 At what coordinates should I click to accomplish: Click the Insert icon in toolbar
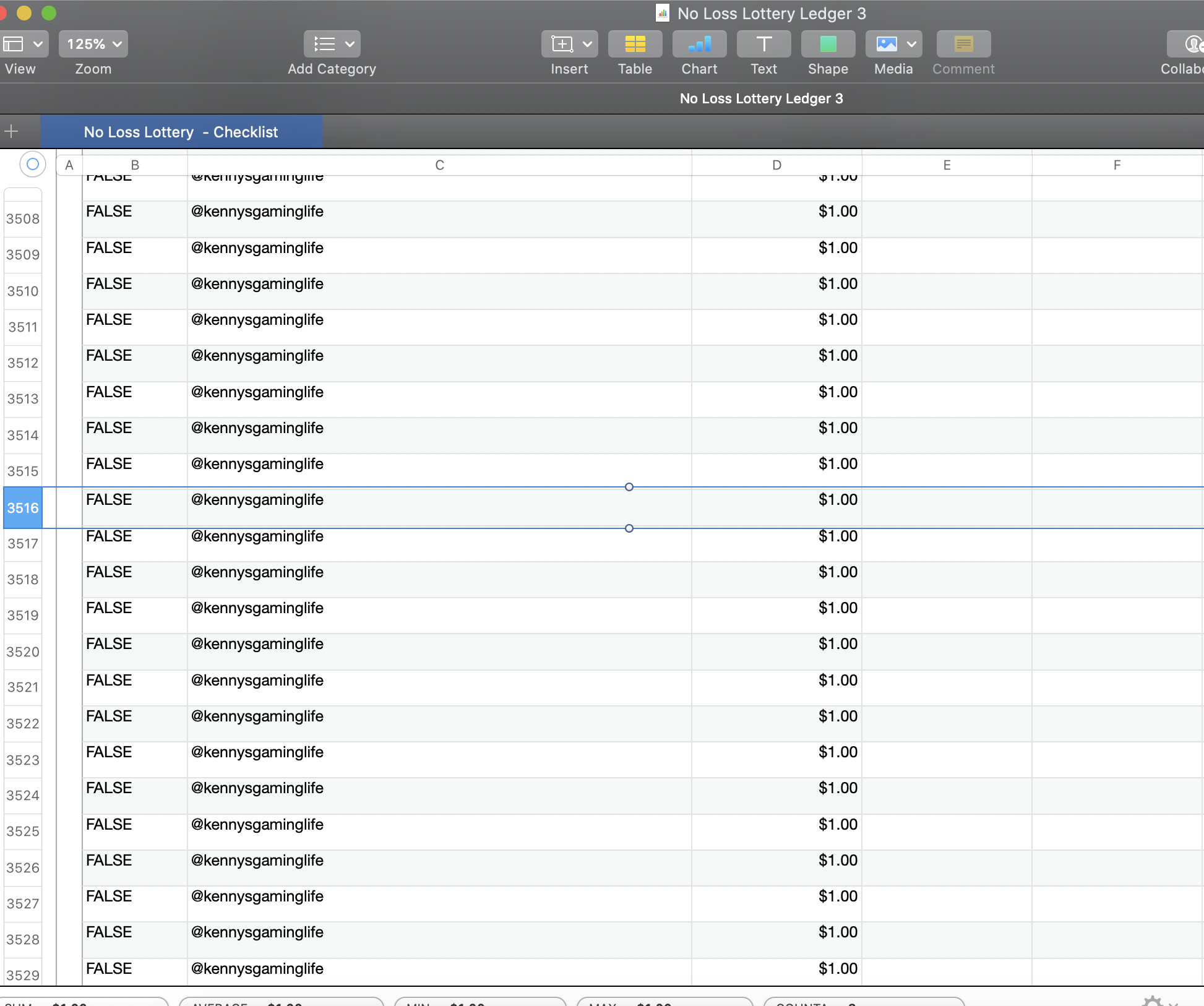(x=562, y=44)
